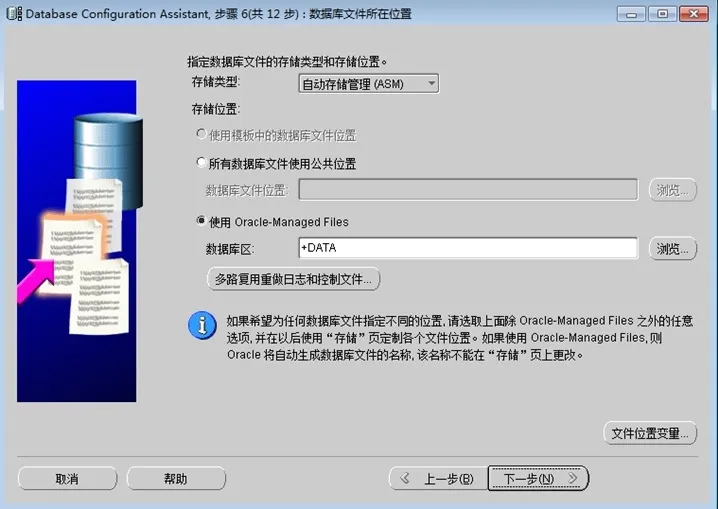Viewport: 718px width, 509px height.
Task: Click the 数据库文件位置 text field
Action: 468,190
